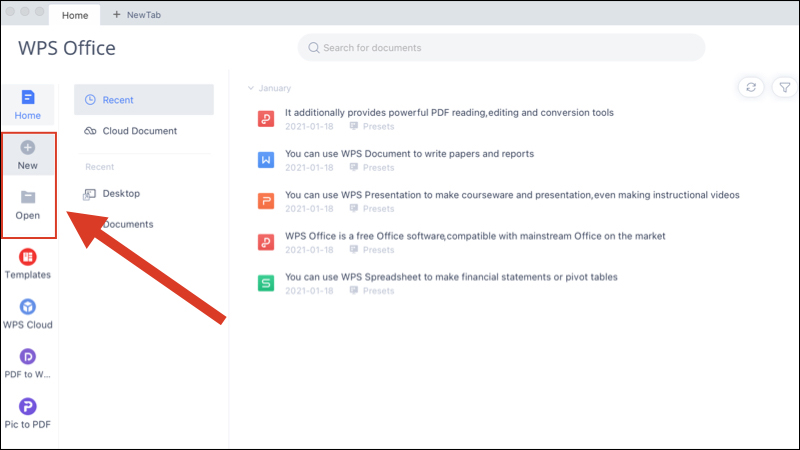Click the macOS minimize window button
The height and width of the screenshot is (450, 800).
pos(25,11)
